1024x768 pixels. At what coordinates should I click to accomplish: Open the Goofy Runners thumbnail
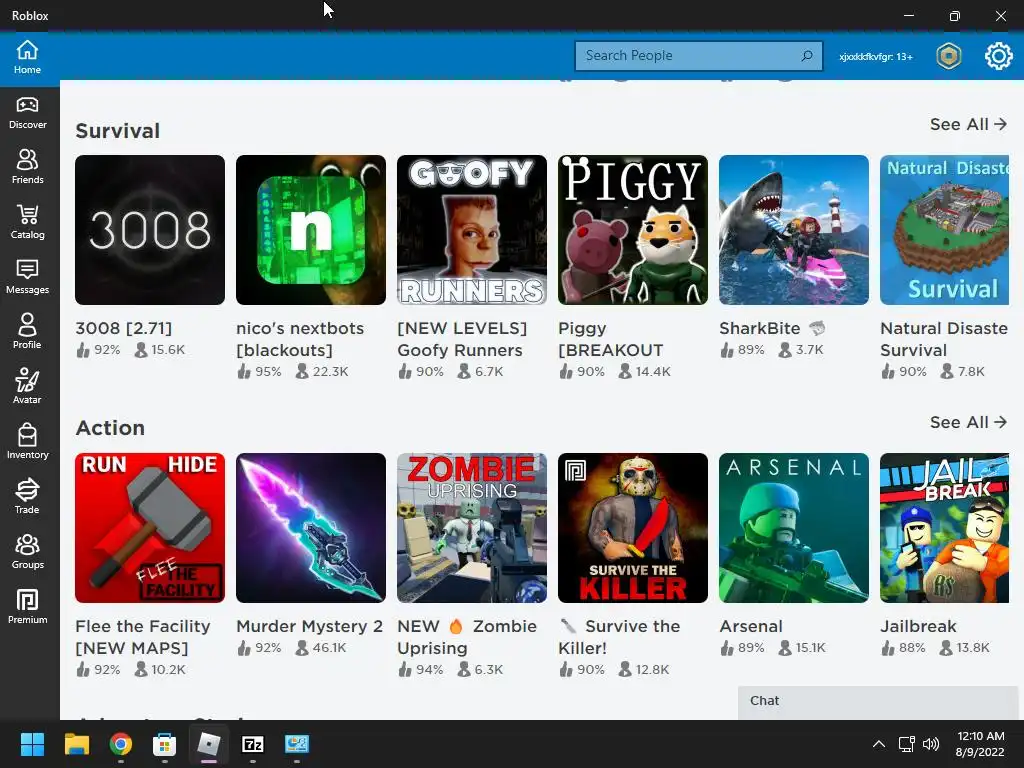pos(472,230)
